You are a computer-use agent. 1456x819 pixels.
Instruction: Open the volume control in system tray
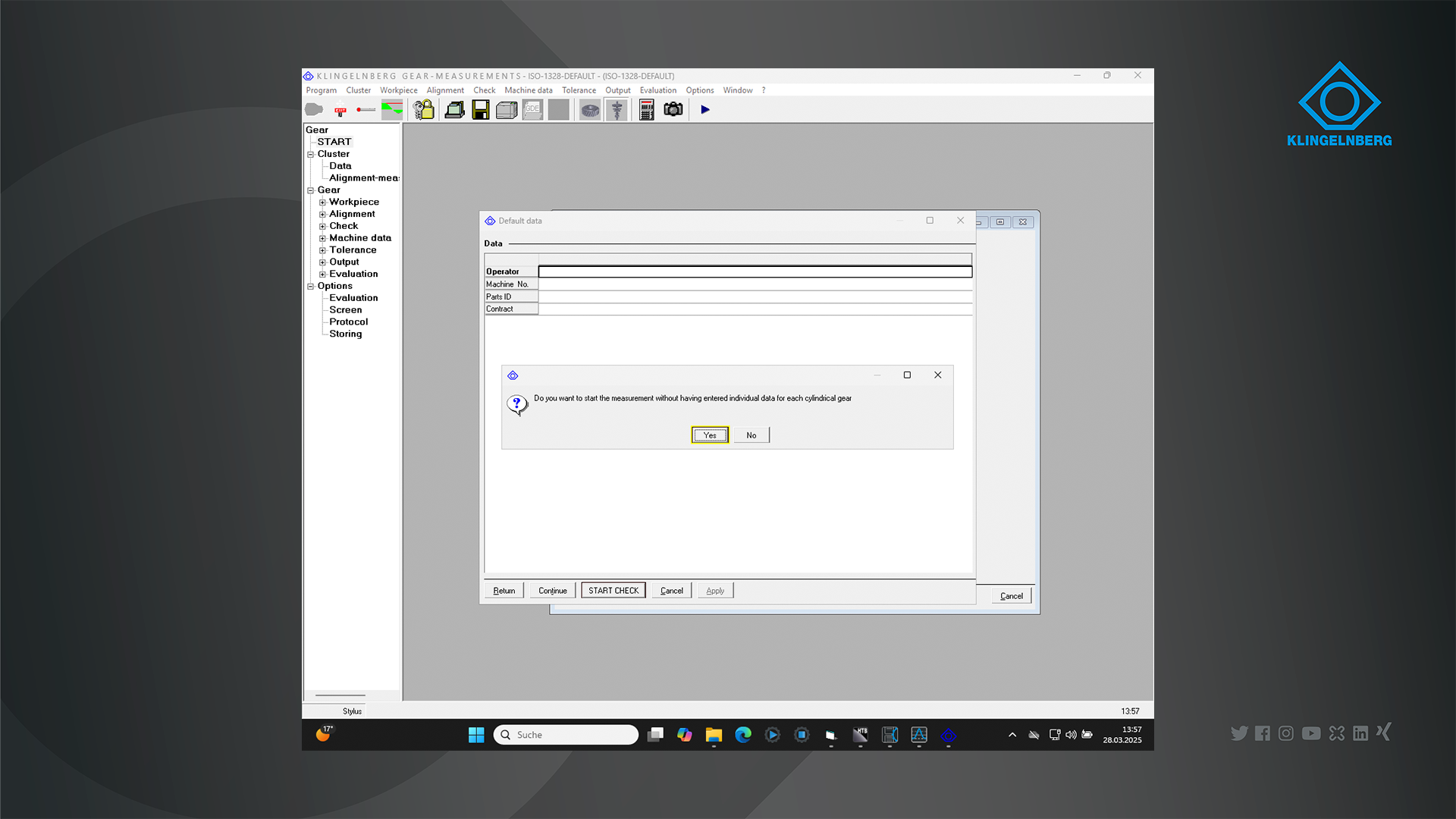1071,735
